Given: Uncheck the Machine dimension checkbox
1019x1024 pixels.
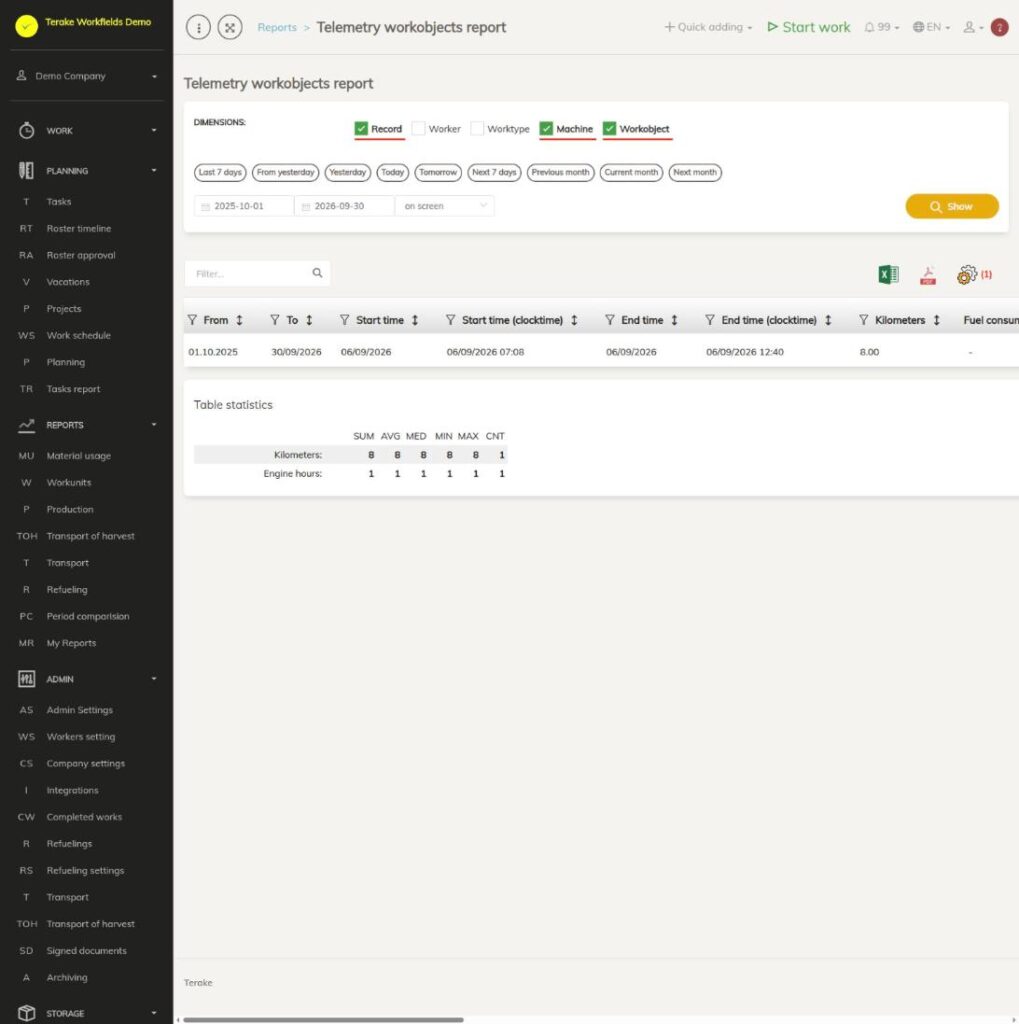Looking at the screenshot, I should 546,129.
